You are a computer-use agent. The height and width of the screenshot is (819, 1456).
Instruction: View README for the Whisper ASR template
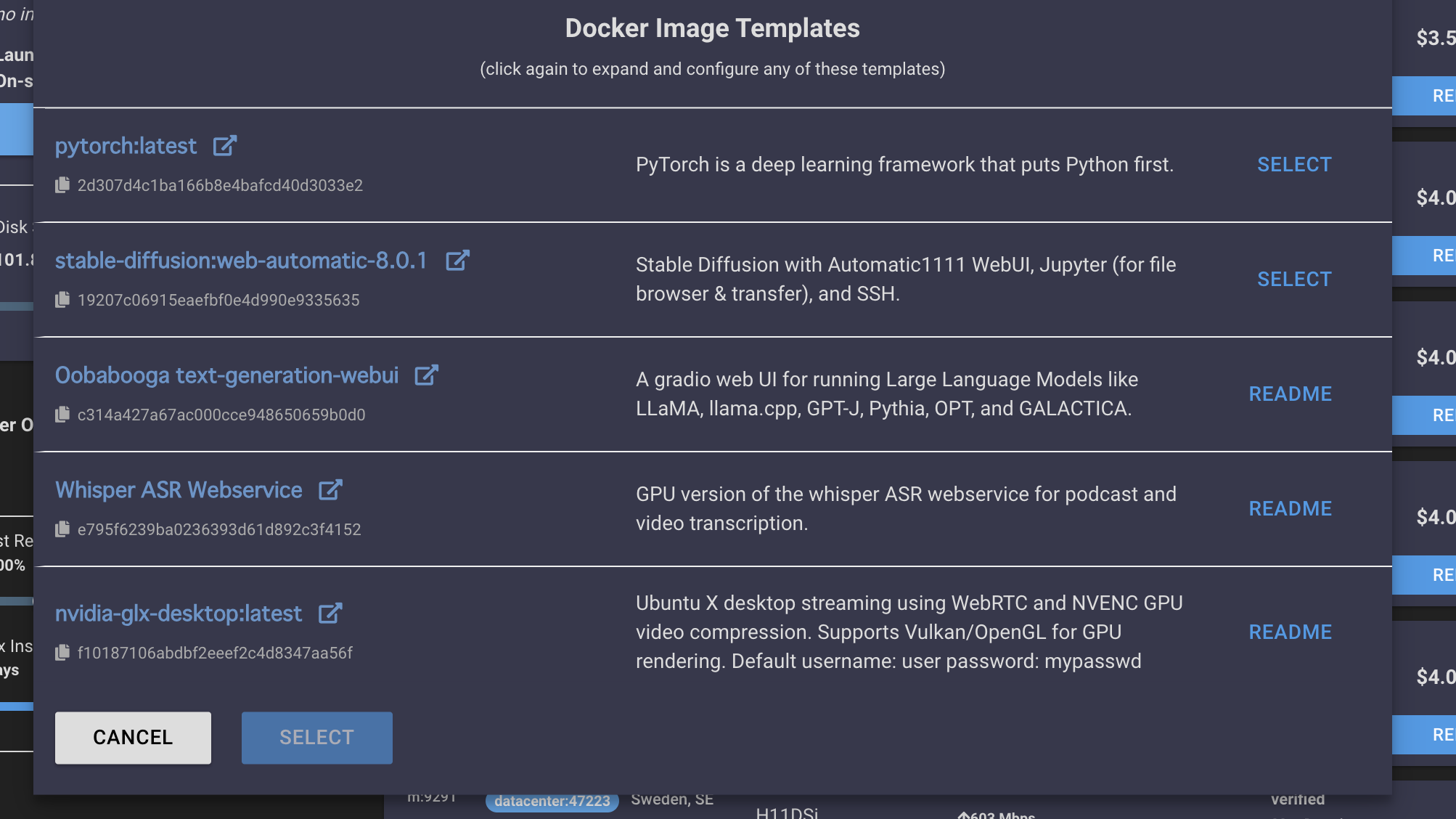click(x=1290, y=509)
